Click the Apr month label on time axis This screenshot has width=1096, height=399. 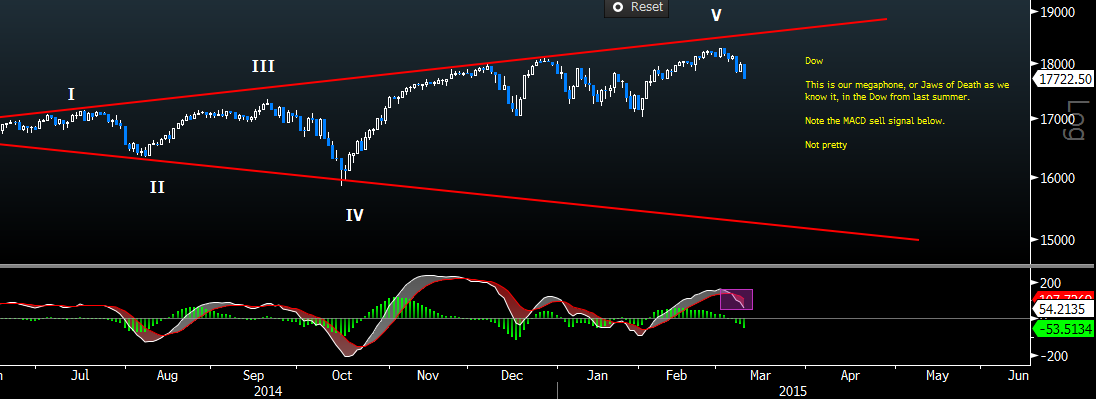pos(850,375)
